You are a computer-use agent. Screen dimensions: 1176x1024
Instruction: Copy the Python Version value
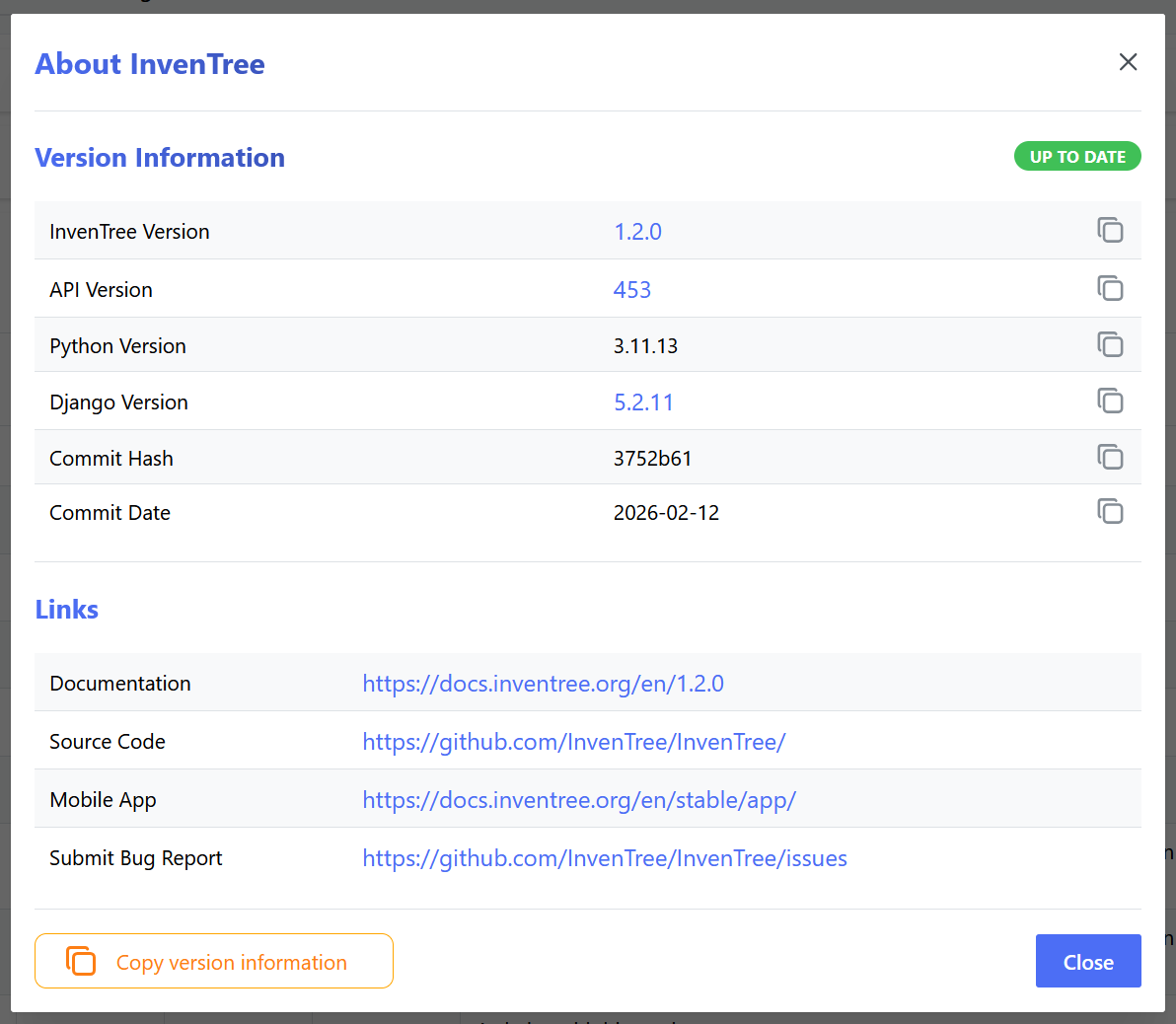tap(1110, 345)
